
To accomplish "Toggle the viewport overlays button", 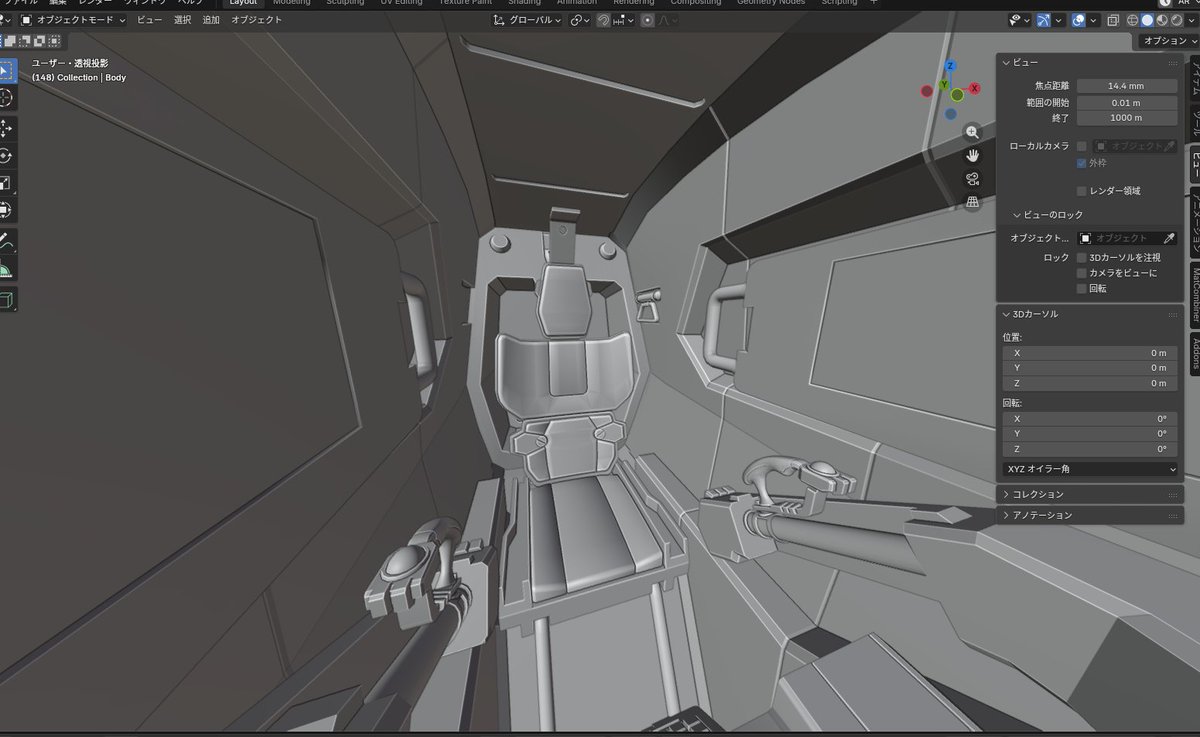I will (1079, 20).
